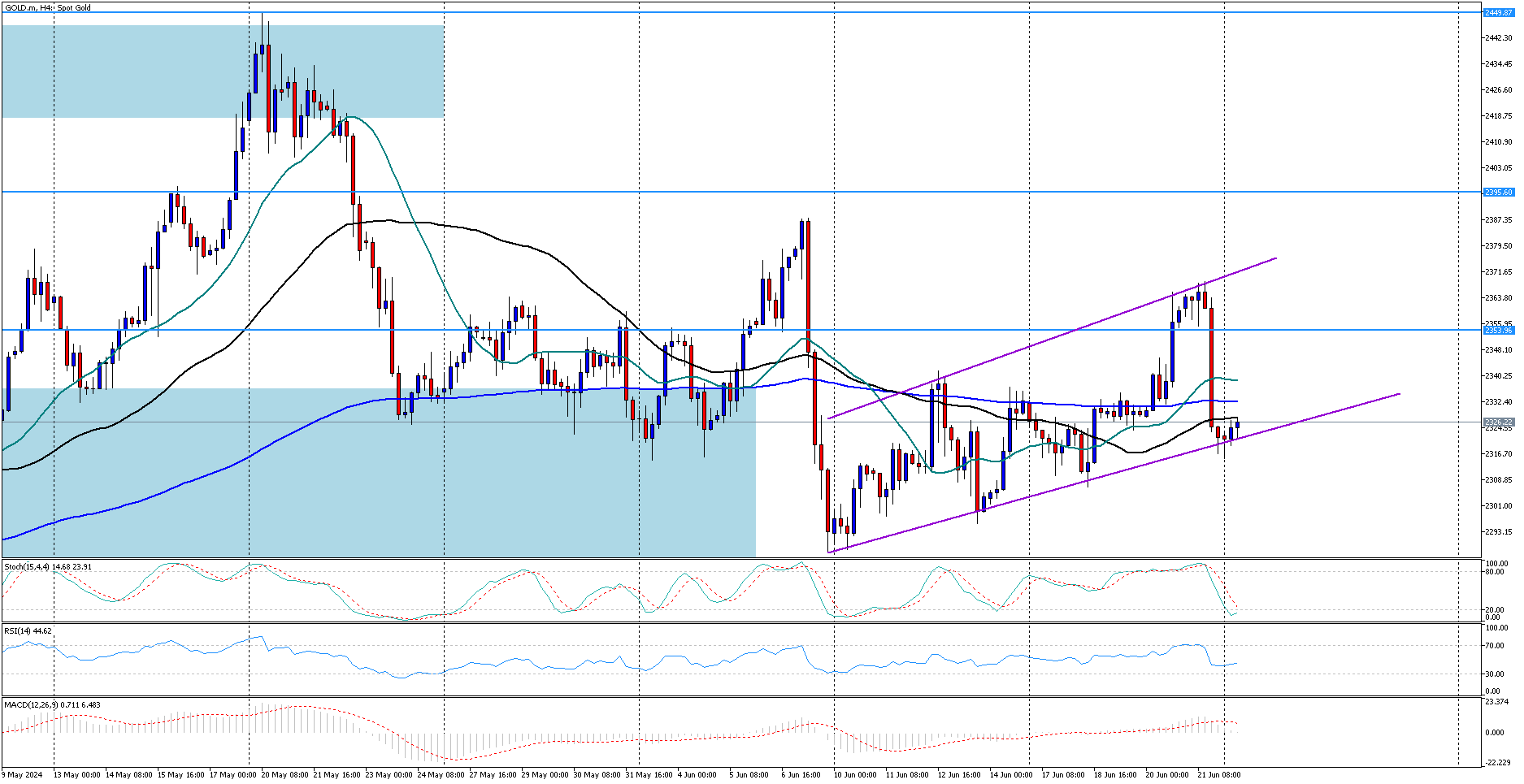This screenshot has width=1524, height=784.
Task: Click the "27 May 16:00" time axis label
Action: coord(493,775)
